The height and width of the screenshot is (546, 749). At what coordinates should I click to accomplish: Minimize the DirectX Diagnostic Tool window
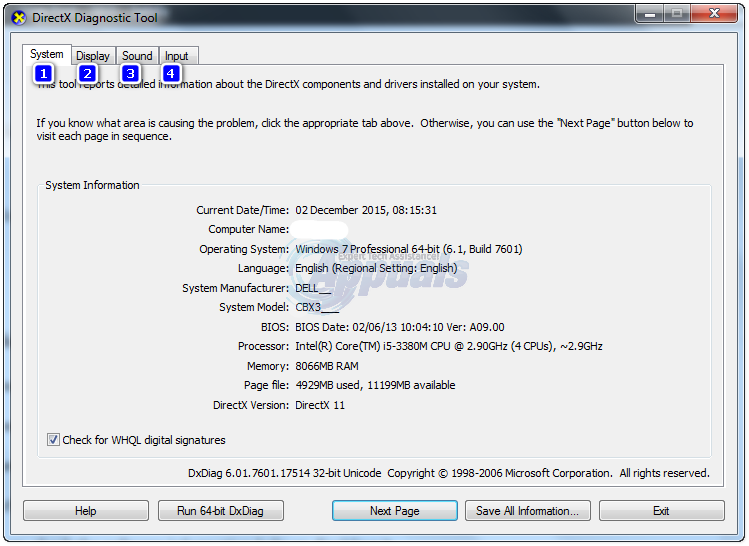(x=649, y=14)
